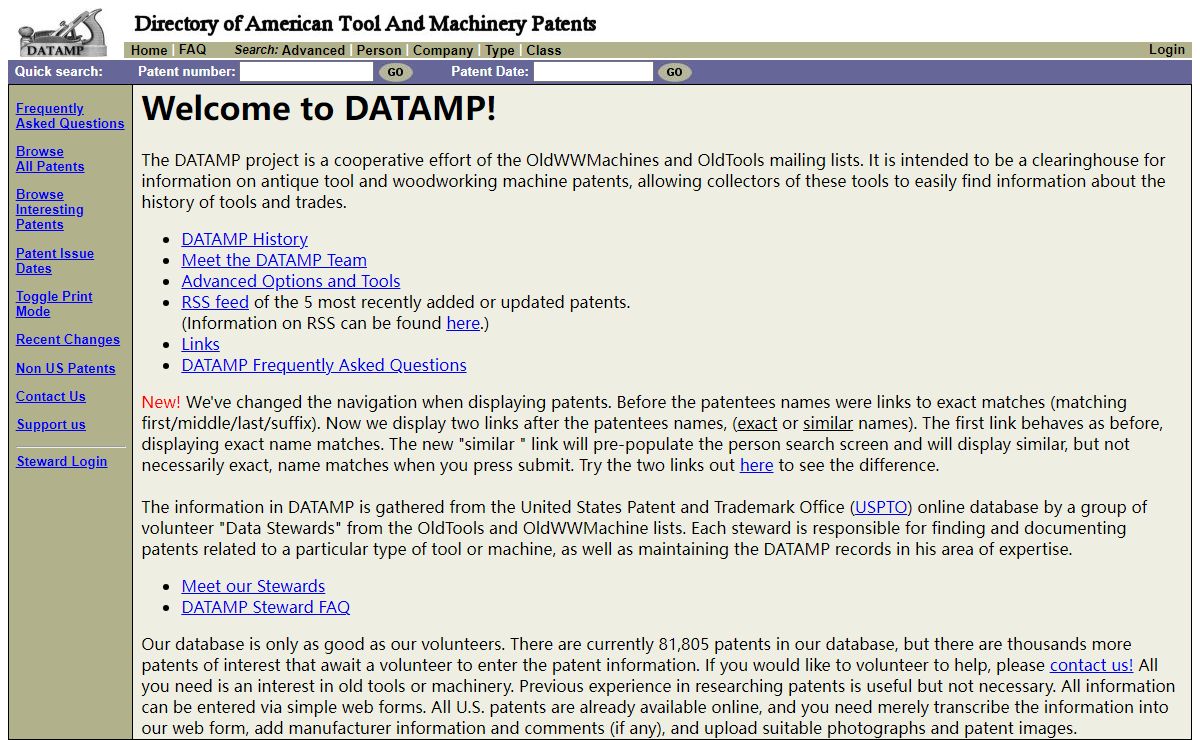
Task: Click 'here' link to try name links
Action: coord(757,465)
